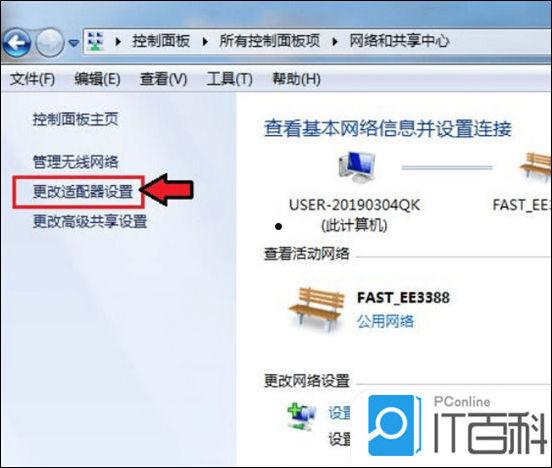The image size is (552, 468).
Task: Click the bench icon next to FAST_EE3388
Action: (316, 308)
